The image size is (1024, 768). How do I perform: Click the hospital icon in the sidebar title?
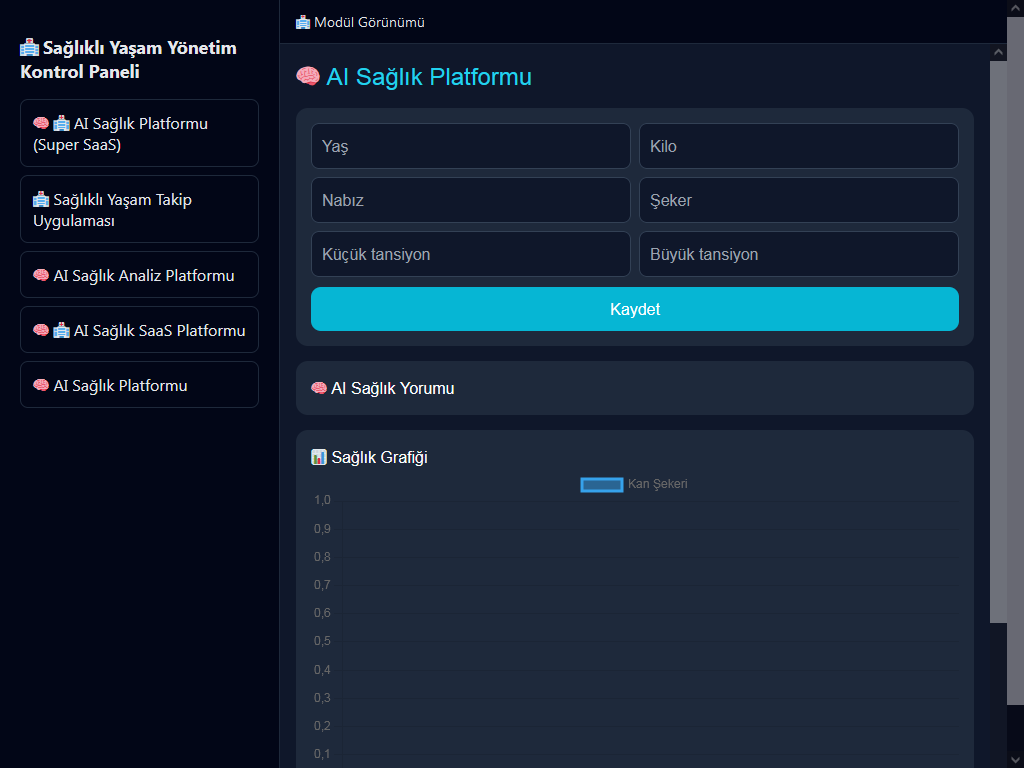pos(30,48)
